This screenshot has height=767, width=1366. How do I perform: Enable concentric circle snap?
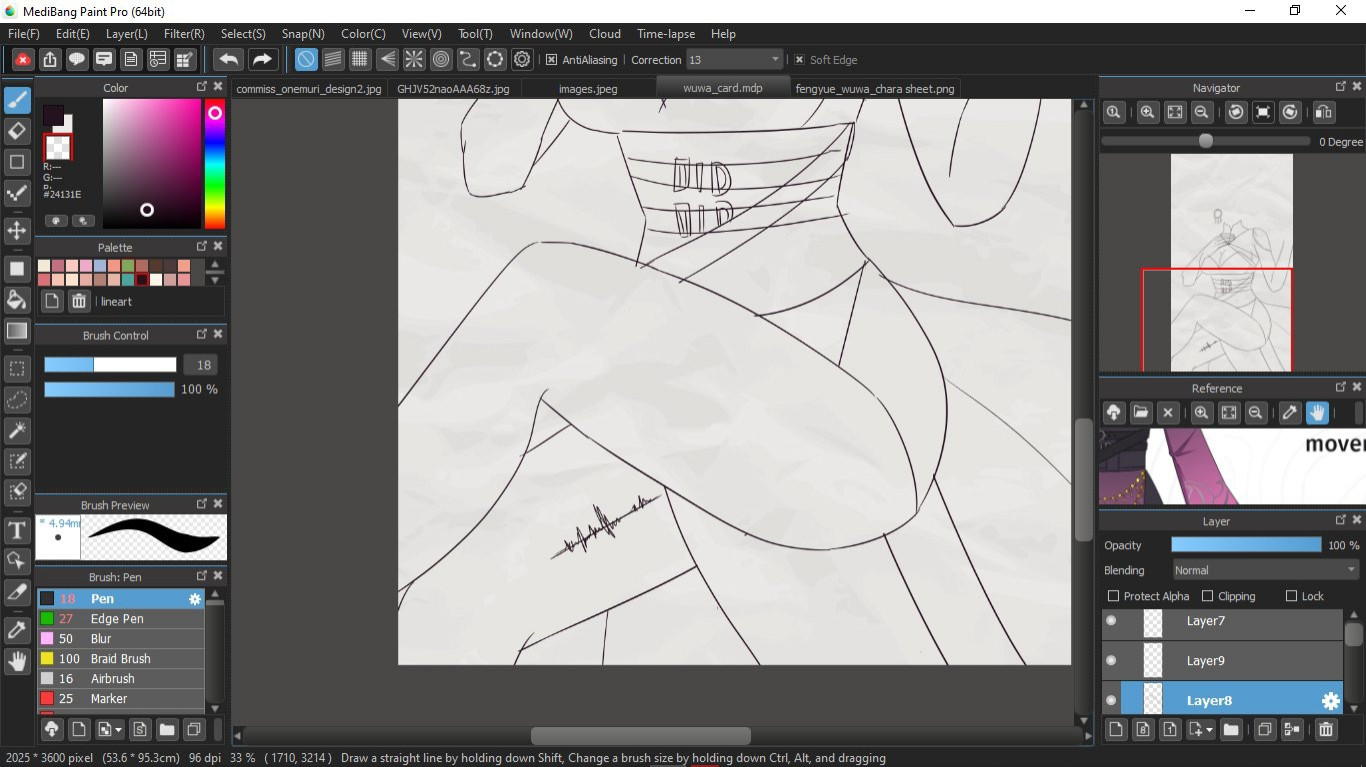(441, 60)
